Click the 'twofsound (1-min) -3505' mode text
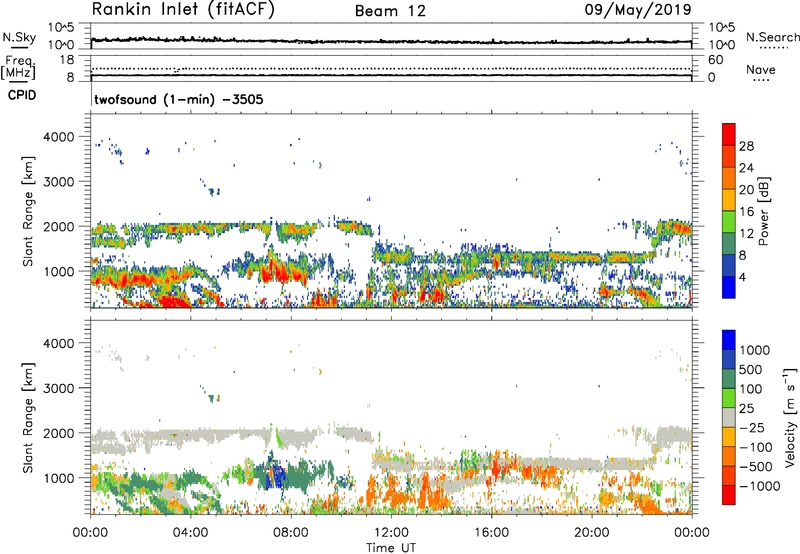 pos(179,99)
